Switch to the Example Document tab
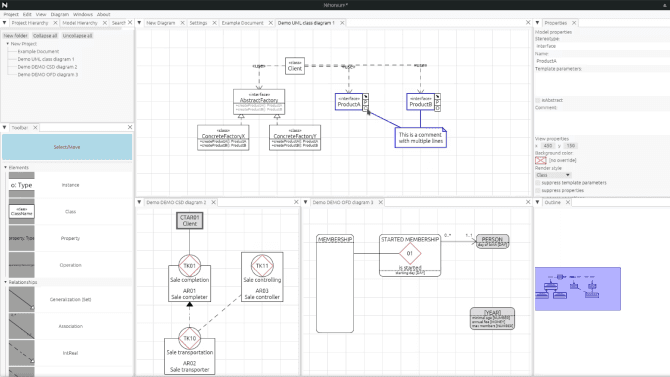 pyautogui.click(x=243, y=23)
